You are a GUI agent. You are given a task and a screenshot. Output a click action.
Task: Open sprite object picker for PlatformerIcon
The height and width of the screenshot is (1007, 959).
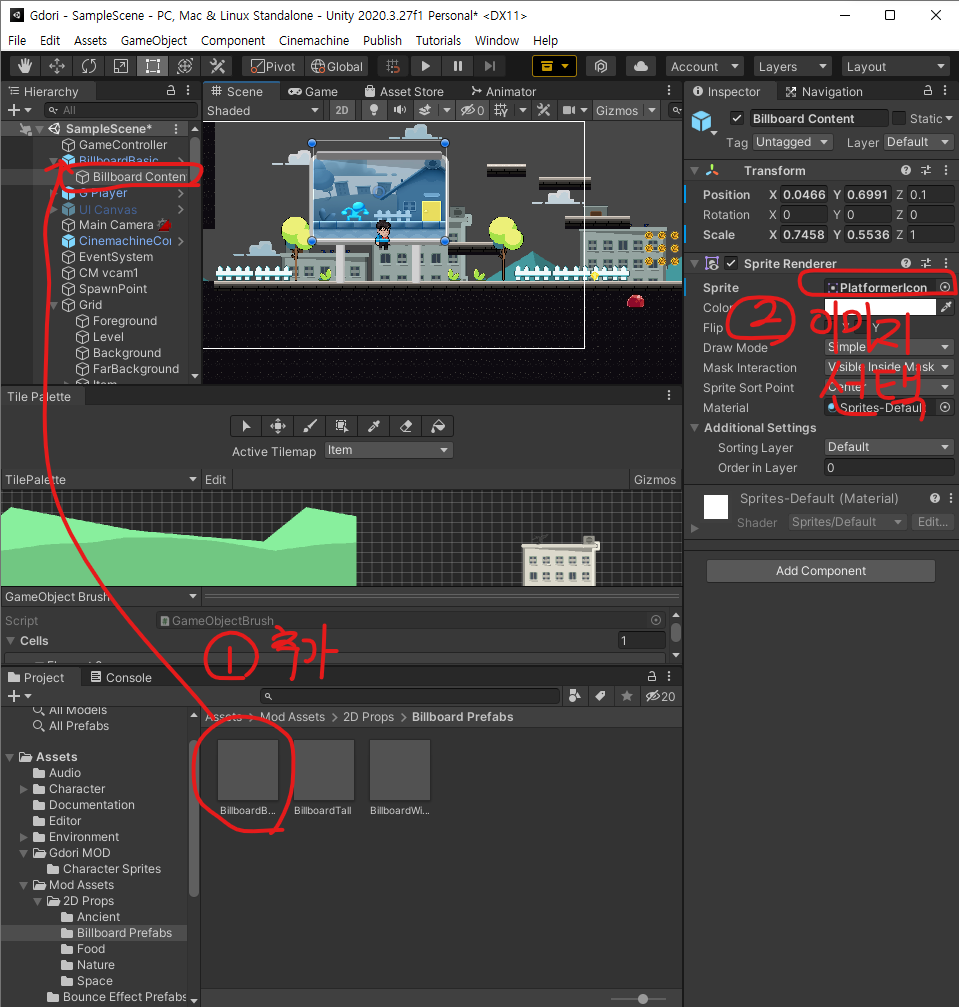[x=945, y=287]
